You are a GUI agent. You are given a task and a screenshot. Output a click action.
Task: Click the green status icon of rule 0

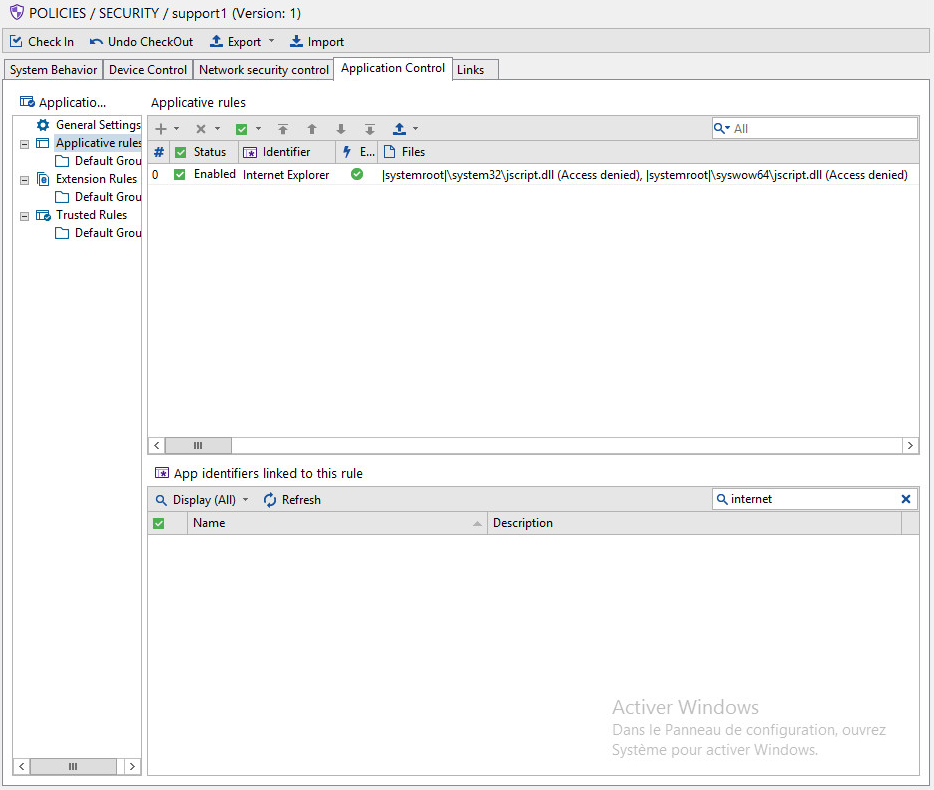(x=357, y=174)
